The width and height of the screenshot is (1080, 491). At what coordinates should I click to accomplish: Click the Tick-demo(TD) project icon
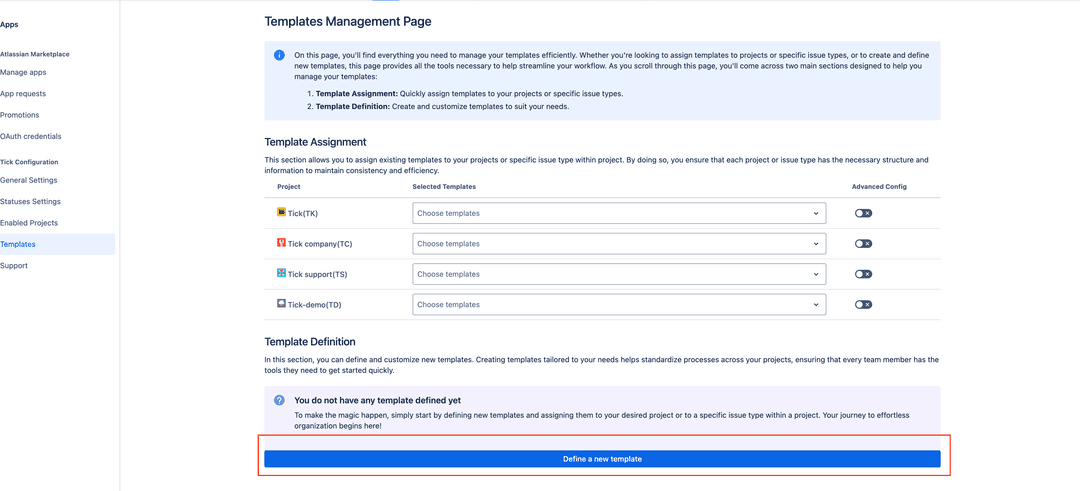click(x=282, y=303)
